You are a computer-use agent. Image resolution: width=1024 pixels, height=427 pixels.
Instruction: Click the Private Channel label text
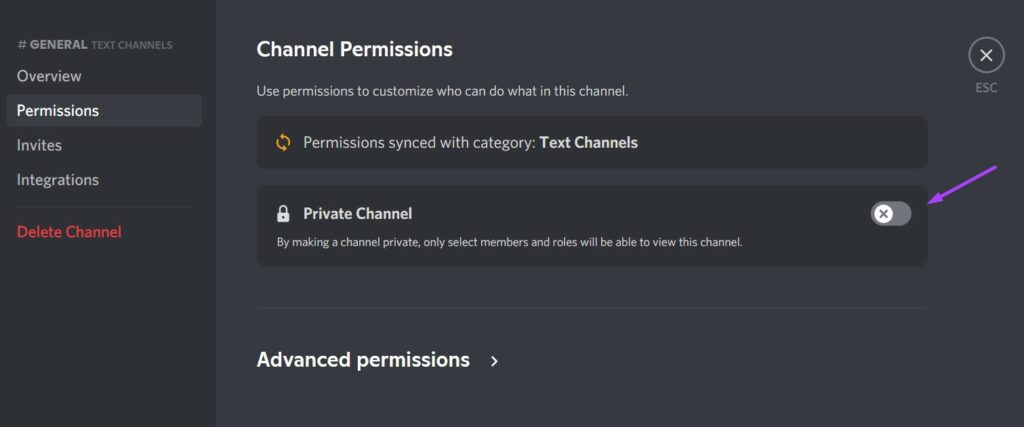click(x=357, y=213)
